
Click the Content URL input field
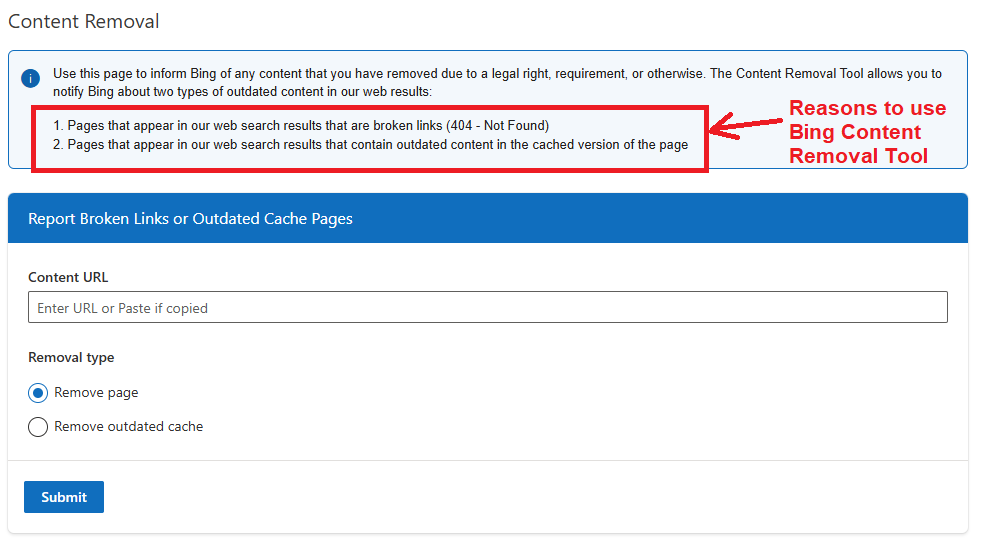[x=487, y=307]
